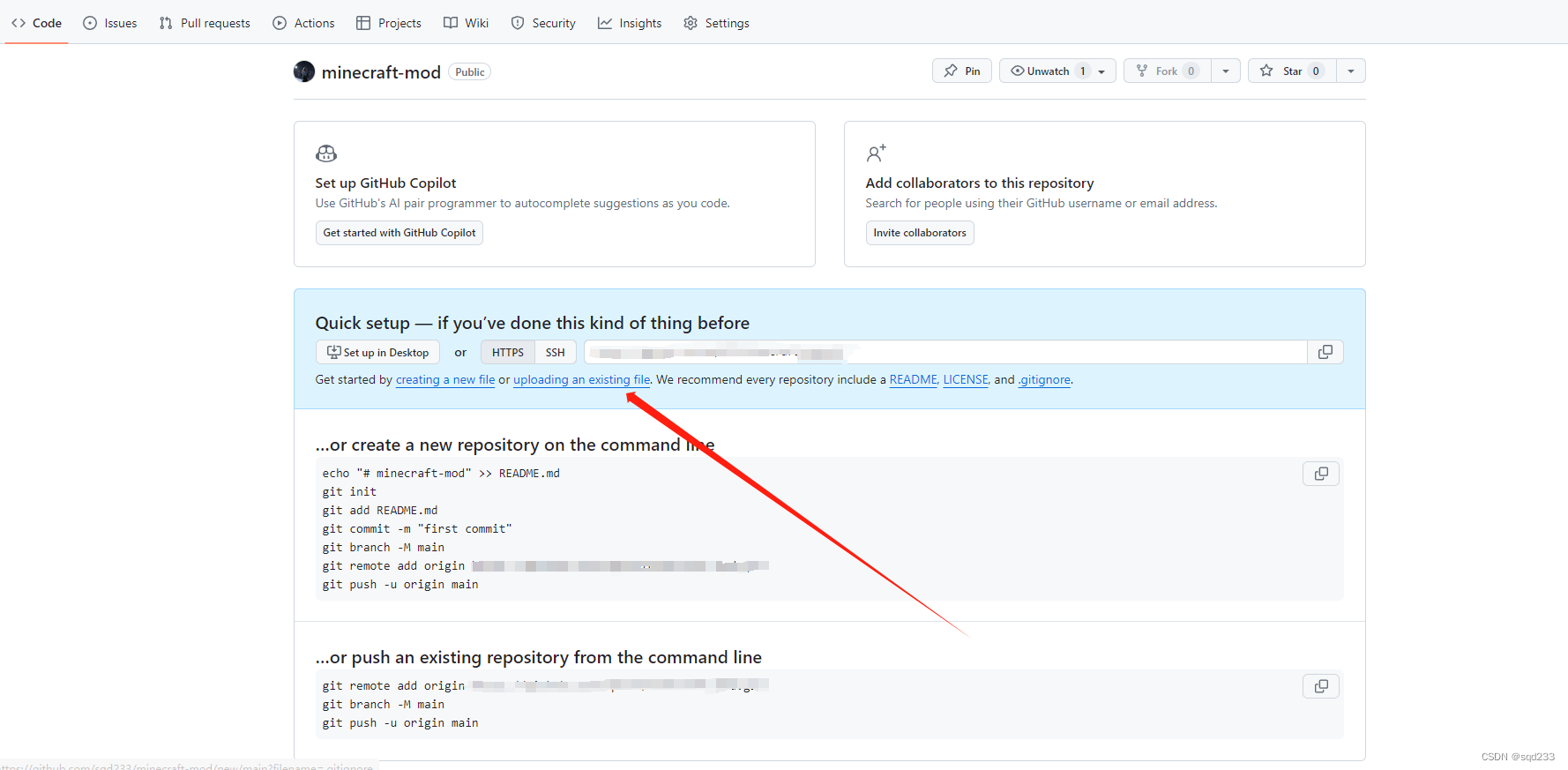Click the Quick setup heading text
This screenshot has width=1568, height=770.
coord(533,323)
